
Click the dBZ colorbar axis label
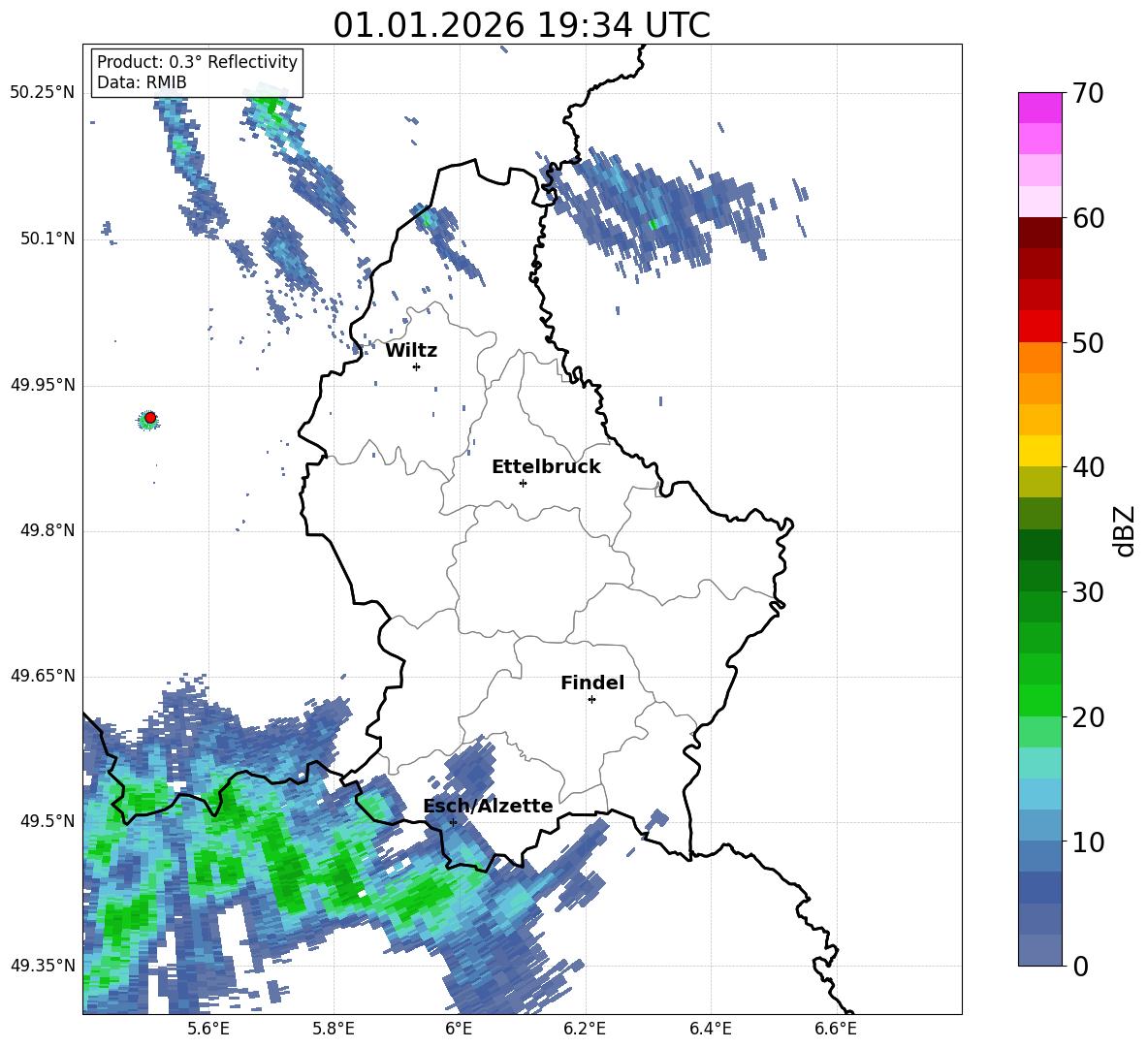(x=1124, y=530)
